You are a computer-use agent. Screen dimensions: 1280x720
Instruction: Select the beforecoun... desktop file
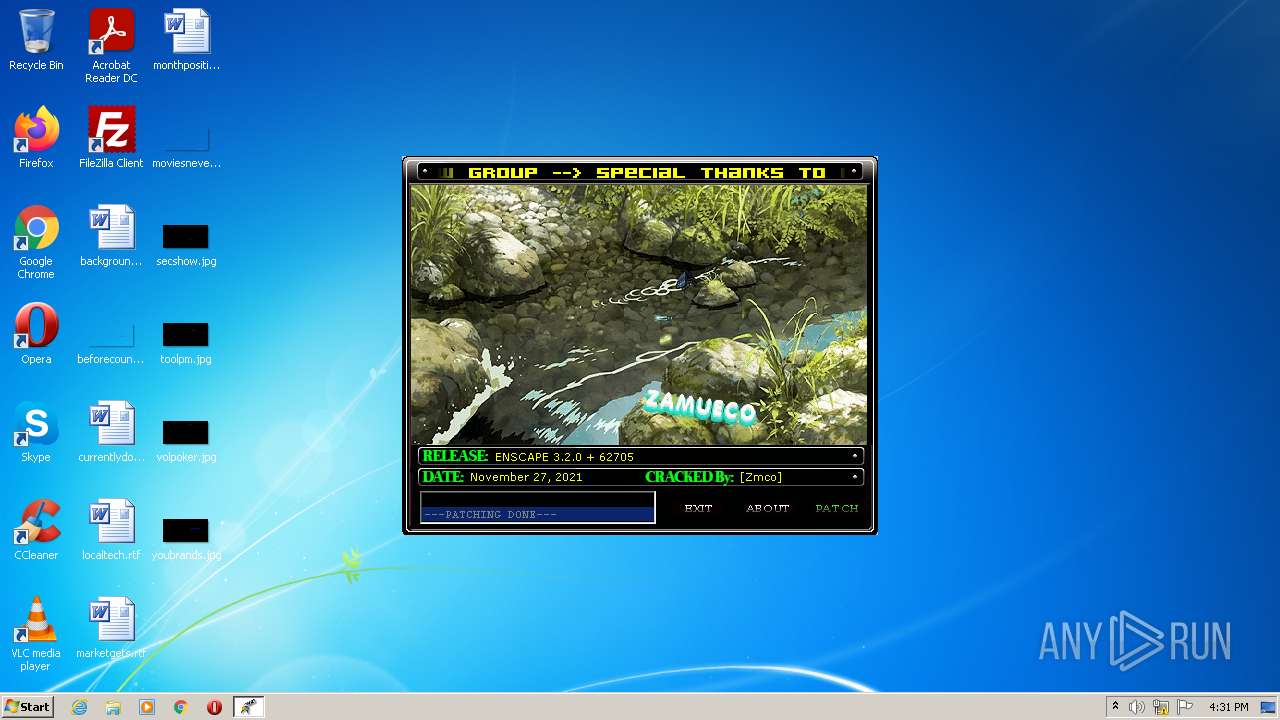point(111,343)
